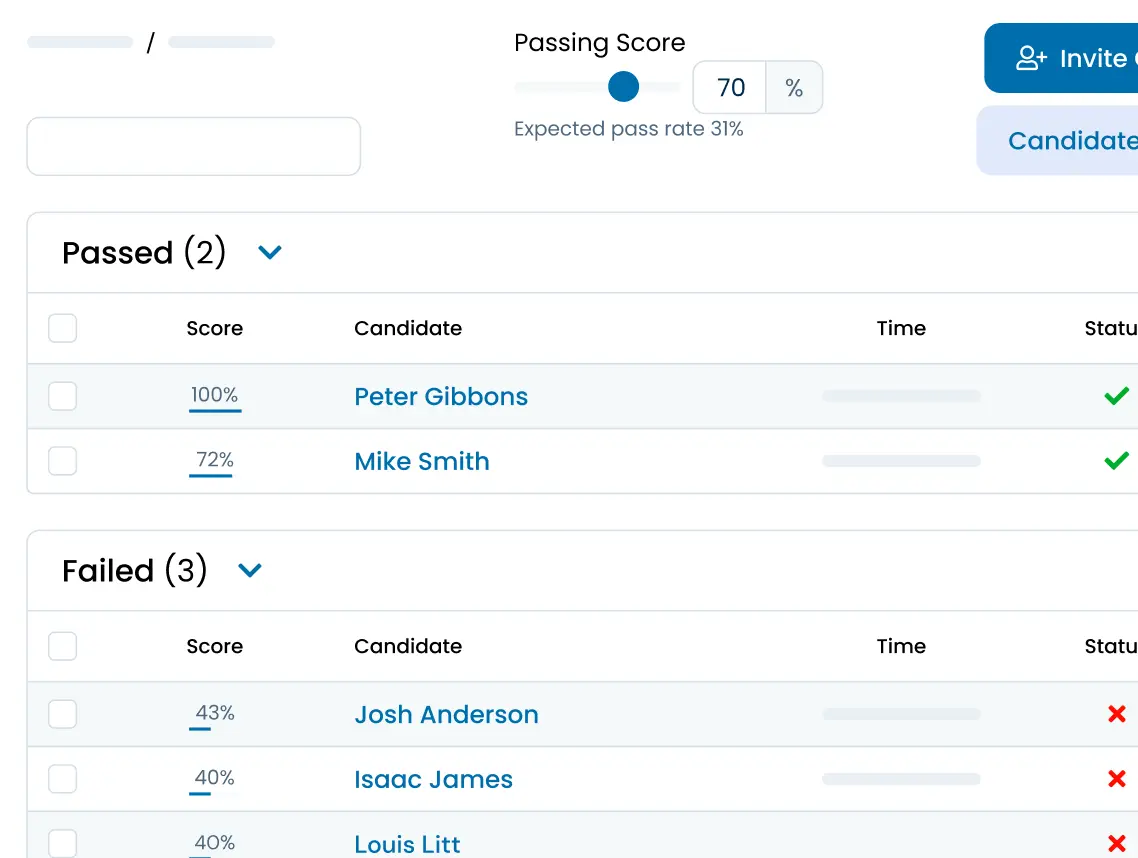Click Peter Gibbons's green passed checkmark
The width and height of the screenshot is (1138, 858).
pos(1117,396)
